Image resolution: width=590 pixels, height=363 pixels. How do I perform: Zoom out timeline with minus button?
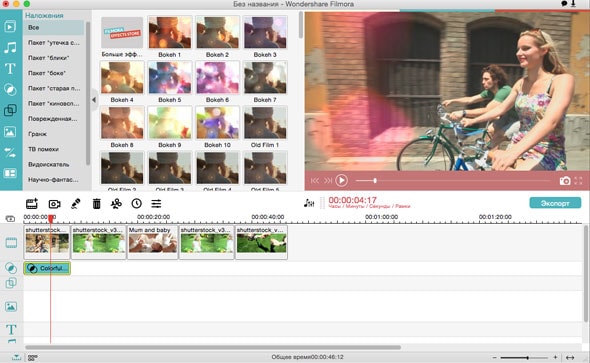[494, 357]
